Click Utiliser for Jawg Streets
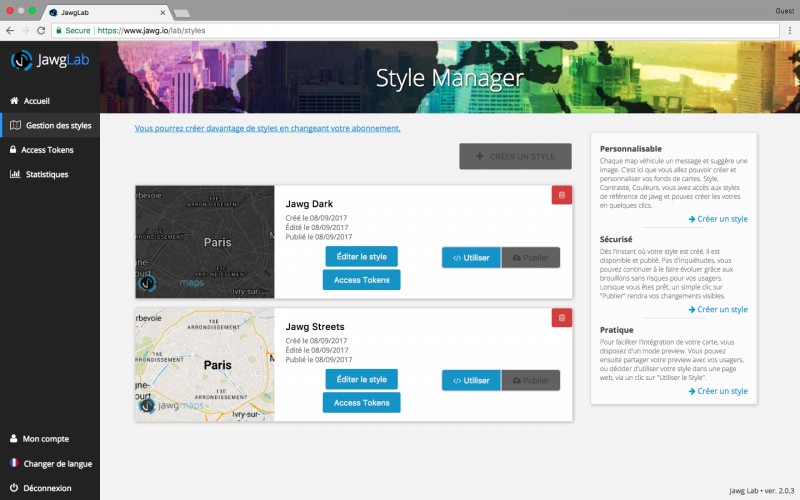Screen dimensions: 800x500 click(471, 381)
